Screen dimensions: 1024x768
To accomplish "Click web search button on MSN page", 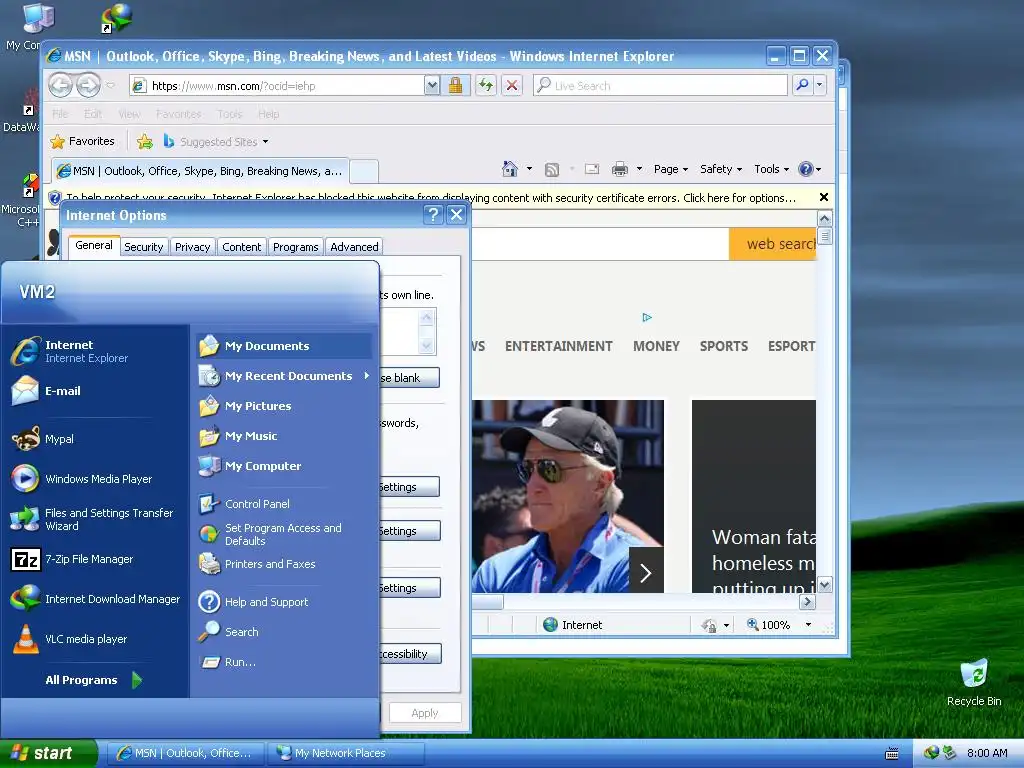I will (x=773, y=244).
